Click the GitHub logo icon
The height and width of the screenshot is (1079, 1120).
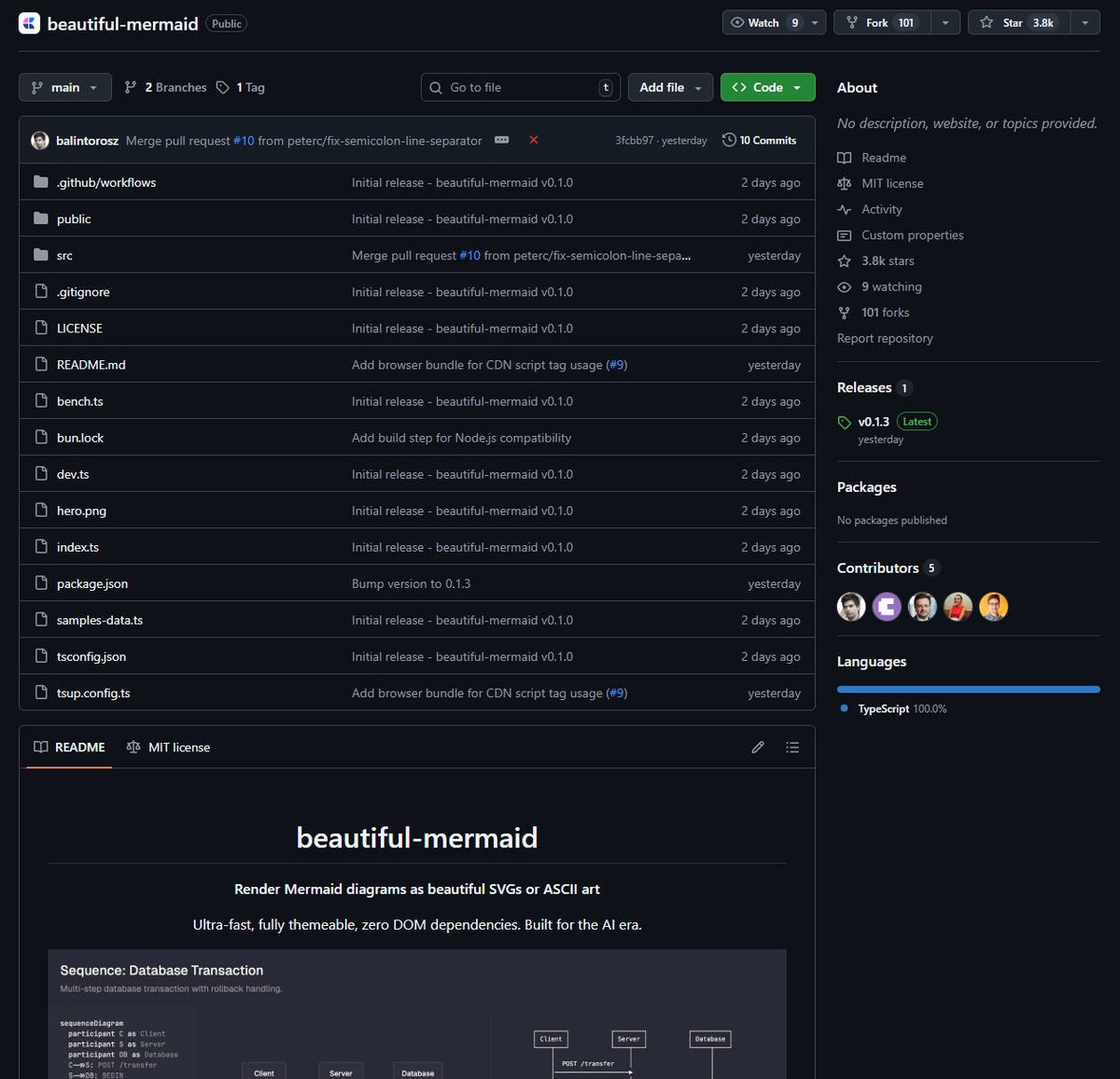pos(28,22)
